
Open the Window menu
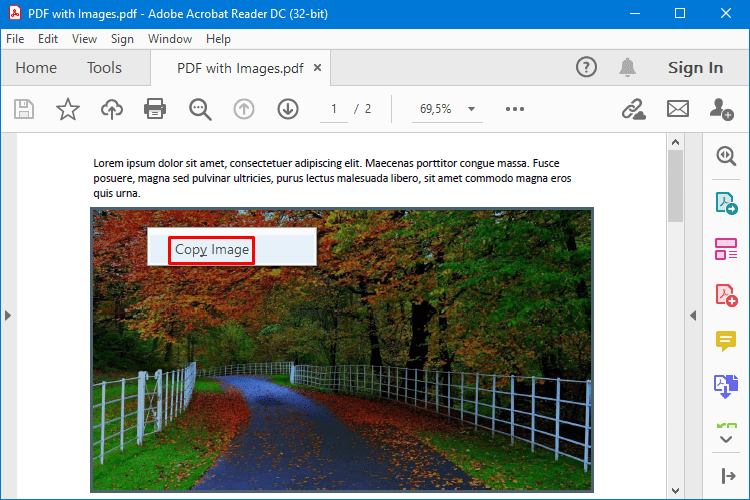click(x=170, y=39)
